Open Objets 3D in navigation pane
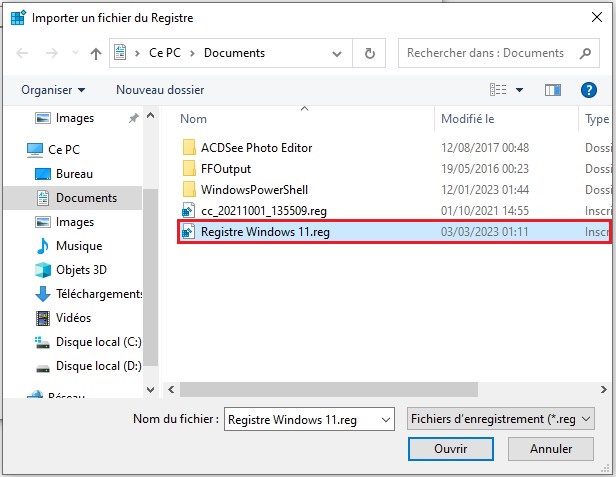The height and width of the screenshot is (477, 616). [x=71, y=270]
